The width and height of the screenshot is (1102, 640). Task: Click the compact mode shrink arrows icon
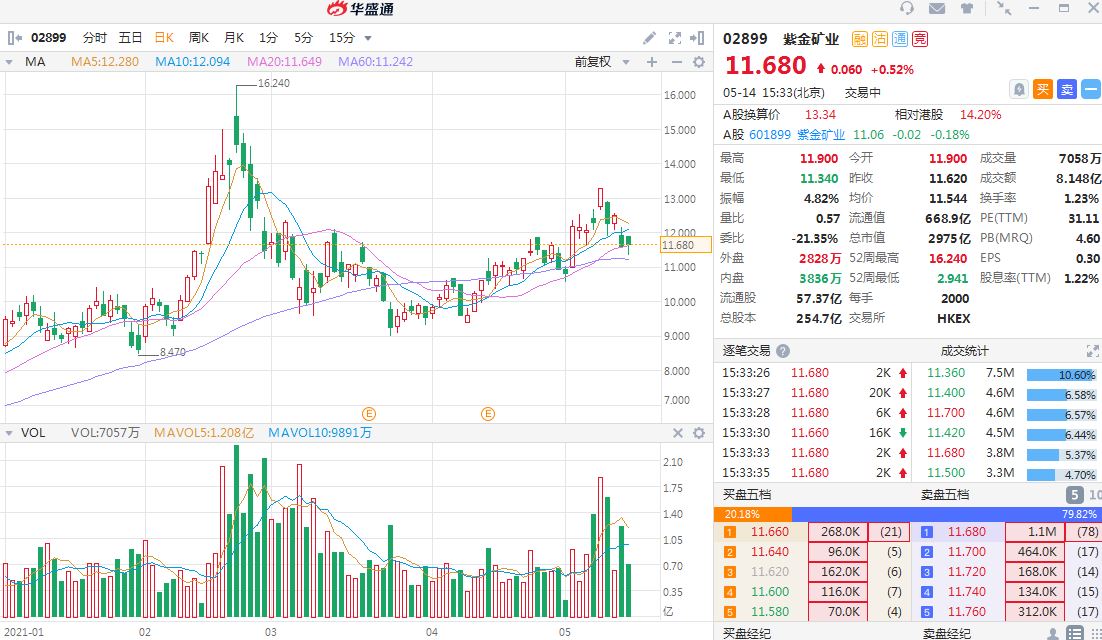[1004, 8]
